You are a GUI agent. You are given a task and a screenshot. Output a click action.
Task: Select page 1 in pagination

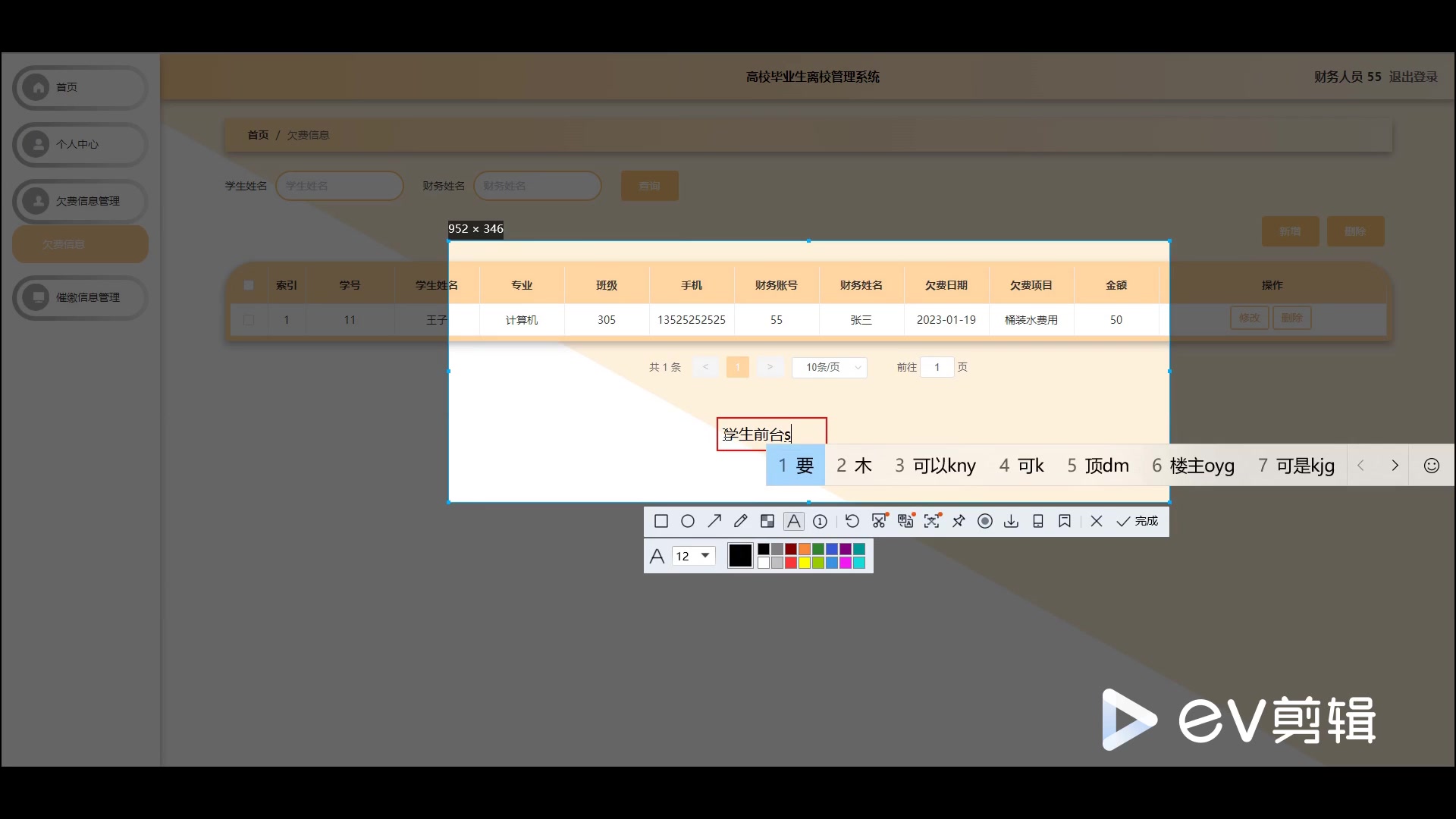tap(738, 367)
